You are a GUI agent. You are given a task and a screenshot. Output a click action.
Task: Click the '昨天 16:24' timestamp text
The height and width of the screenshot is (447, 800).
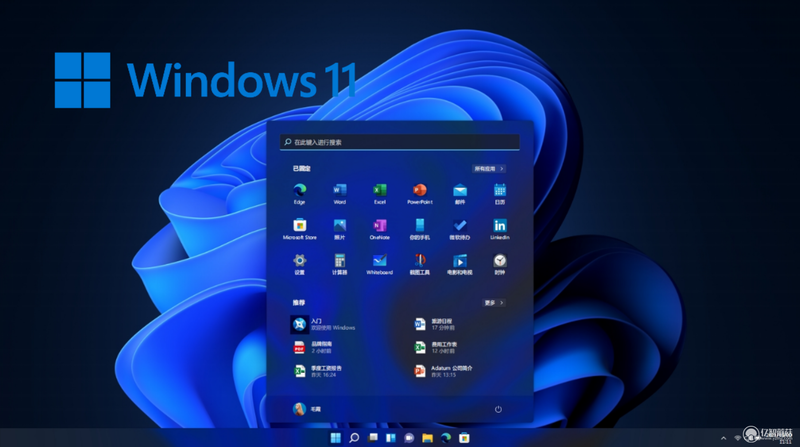point(323,375)
